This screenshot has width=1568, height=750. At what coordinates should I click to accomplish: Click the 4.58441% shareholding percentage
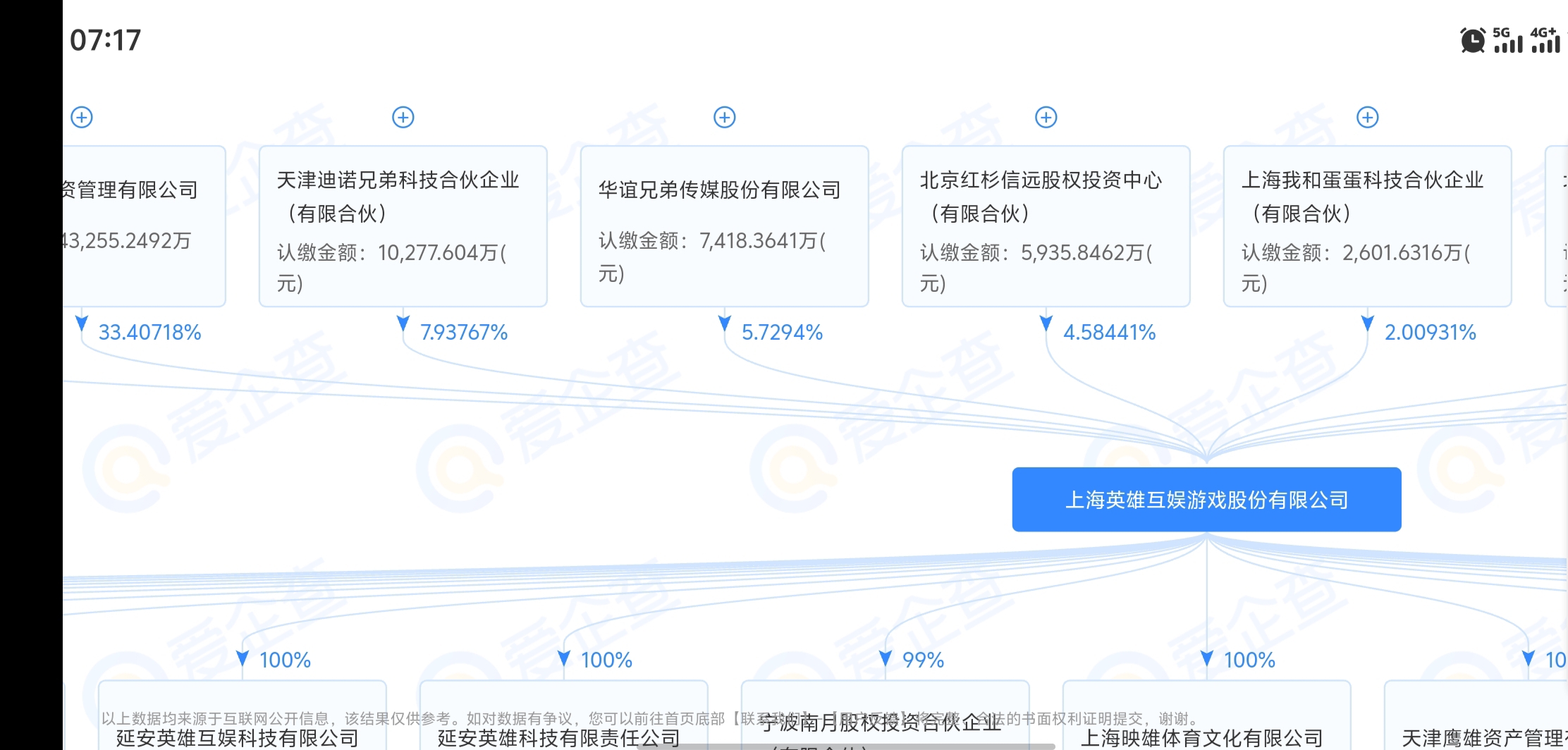1110,332
